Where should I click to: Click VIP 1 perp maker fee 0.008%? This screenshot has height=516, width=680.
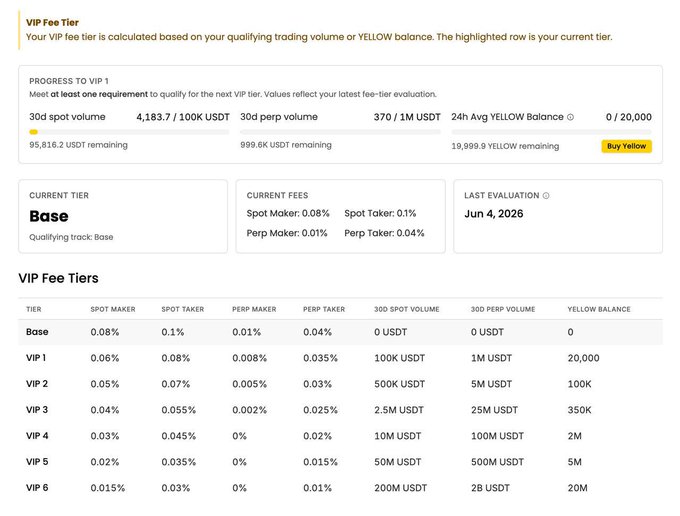[x=249, y=358]
